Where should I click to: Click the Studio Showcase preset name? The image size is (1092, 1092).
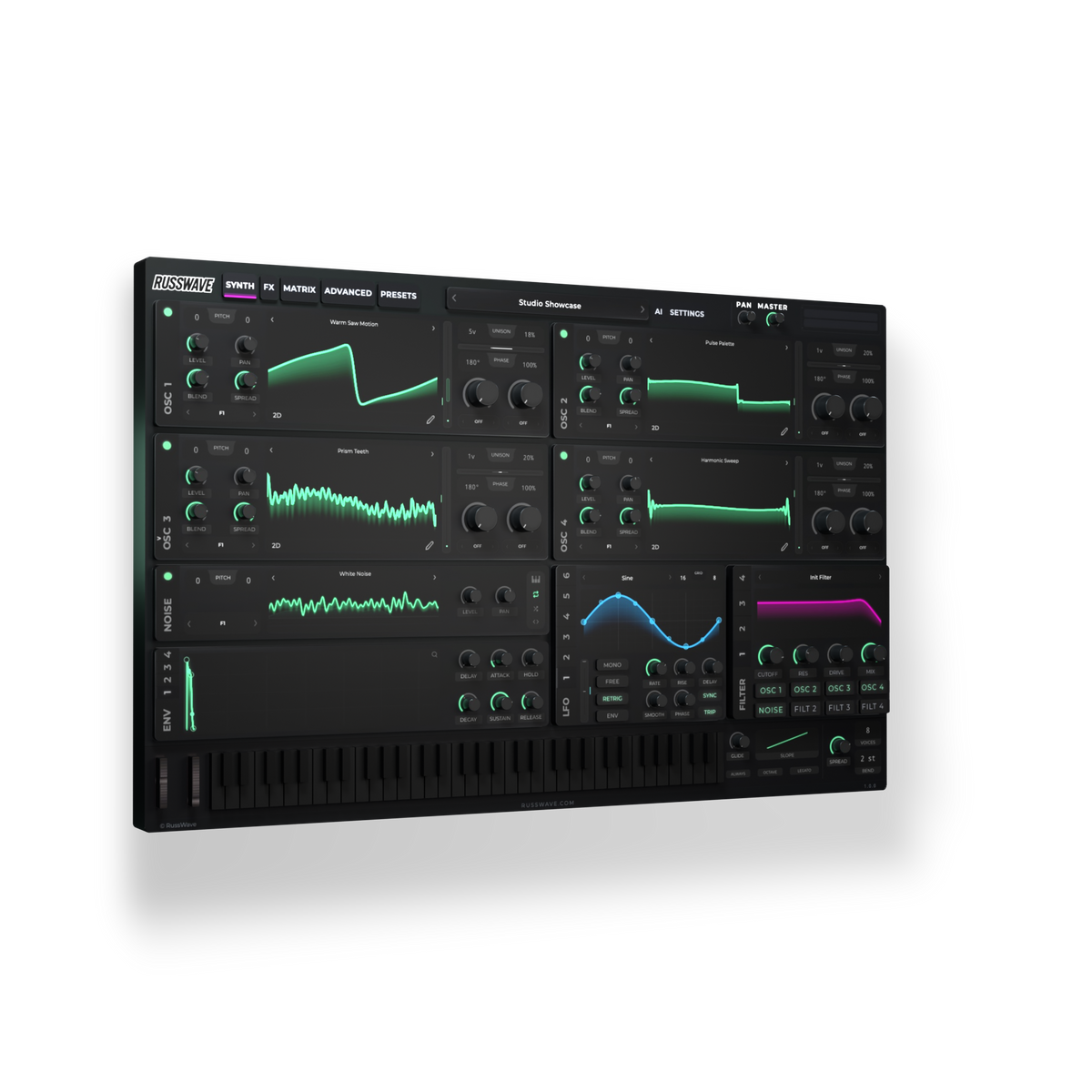point(550,304)
